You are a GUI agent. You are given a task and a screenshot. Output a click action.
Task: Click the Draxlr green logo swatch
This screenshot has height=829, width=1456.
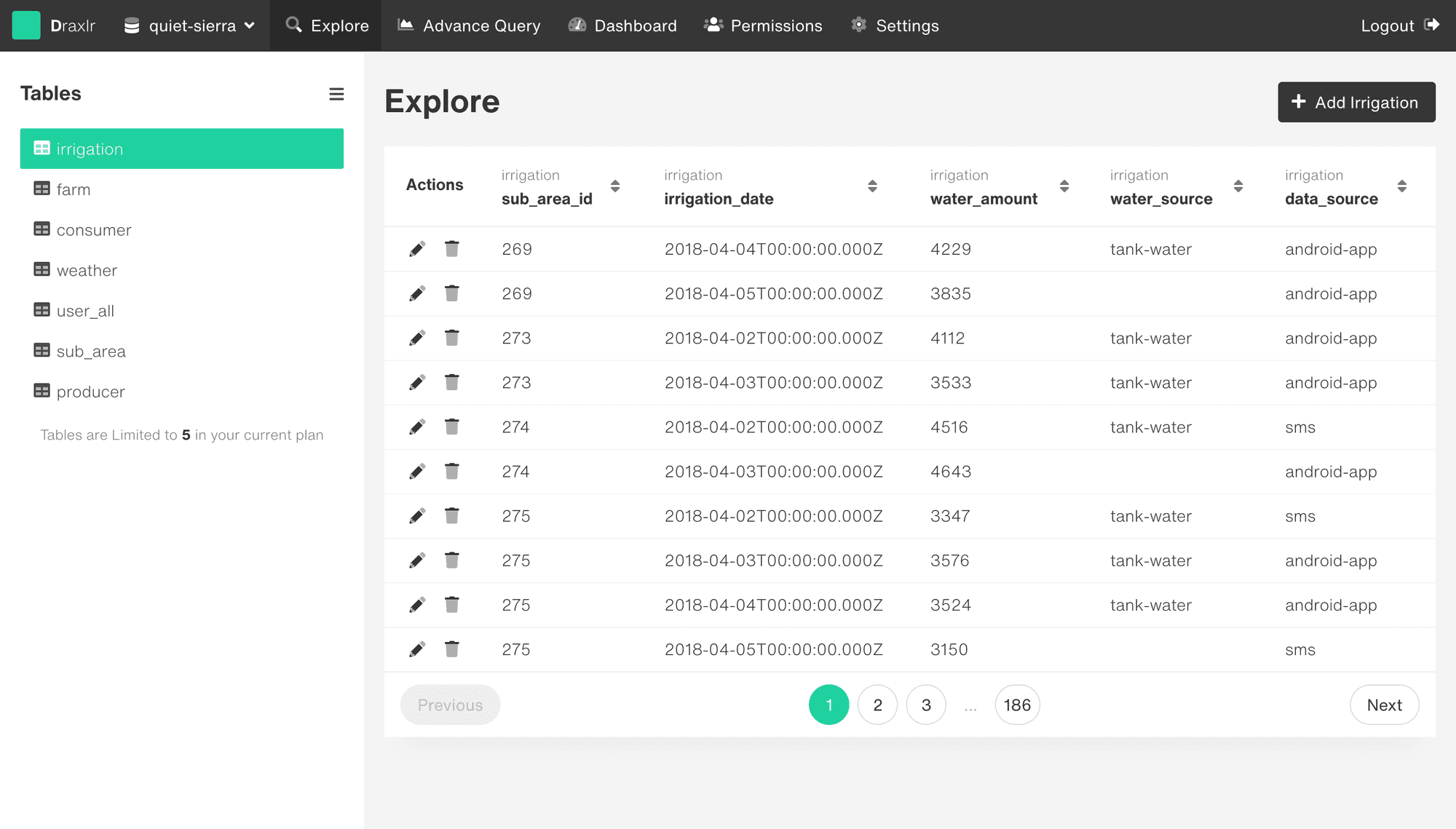point(26,25)
